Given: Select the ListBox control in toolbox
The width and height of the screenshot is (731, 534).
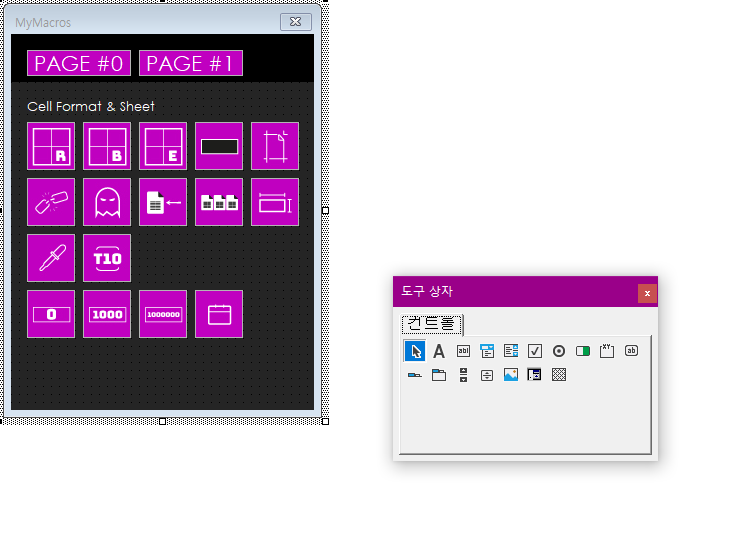Looking at the screenshot, I should [511, 351].
